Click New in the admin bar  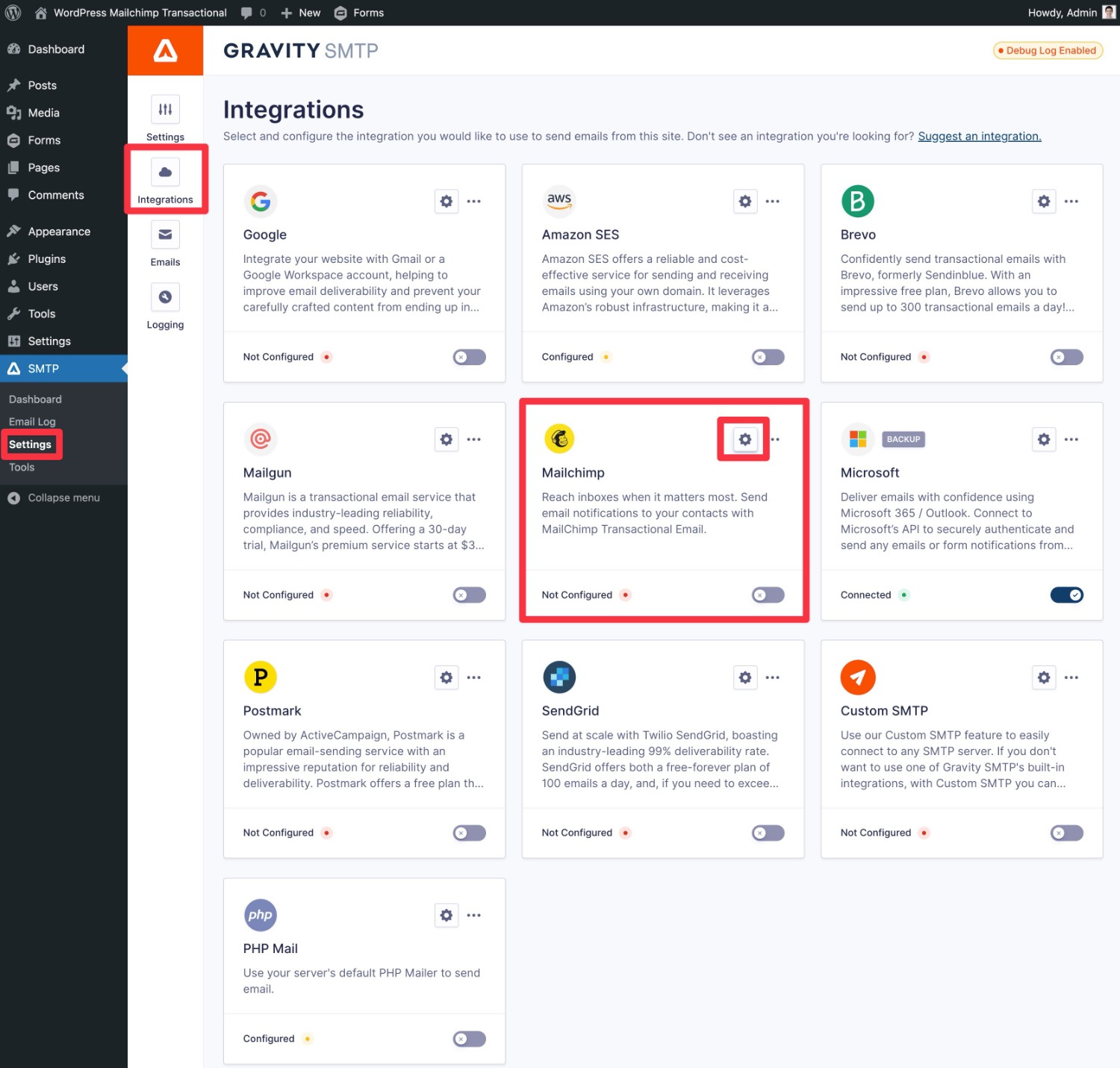tap(300, 13)
